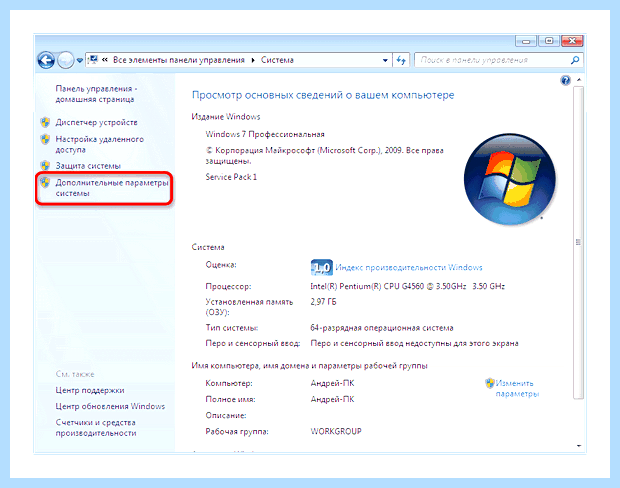Viewport: 620px width, 488px height.
Task: Click the Back navigation arrow button
Action: point(46,61)
